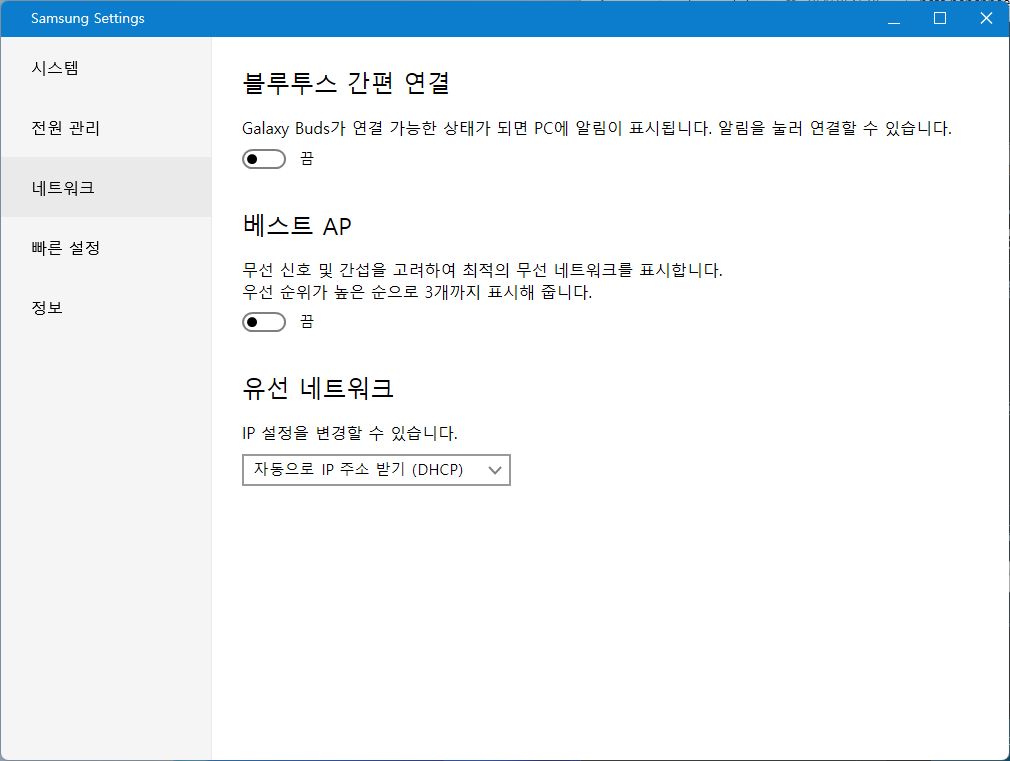Click the 끔 label beside the 베스트 AP toggle
1010x761 pixels.
pos(307,322)
